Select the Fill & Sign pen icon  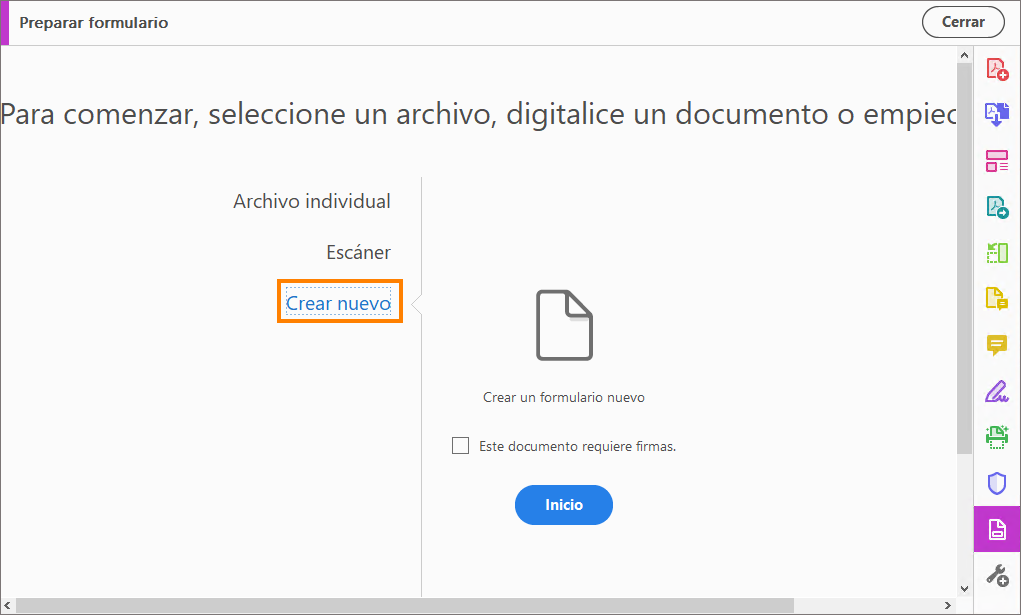pos(997,391)
